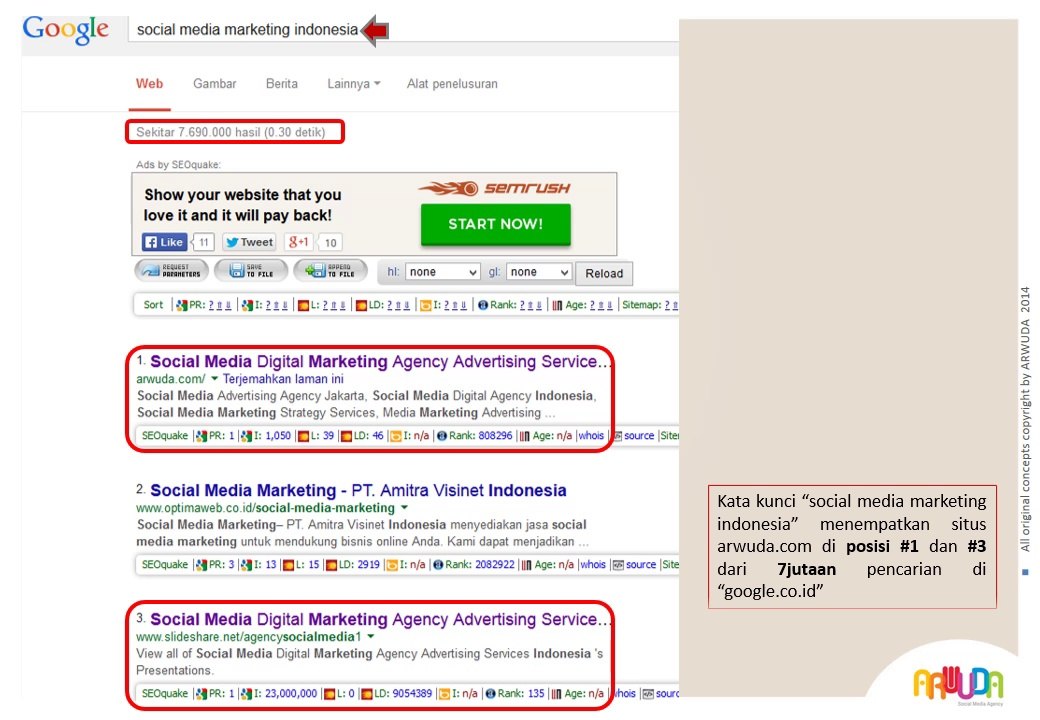Screen dimensions: 1040x720
Task: Open the hl language dropdown
Action: click(442, 272)
